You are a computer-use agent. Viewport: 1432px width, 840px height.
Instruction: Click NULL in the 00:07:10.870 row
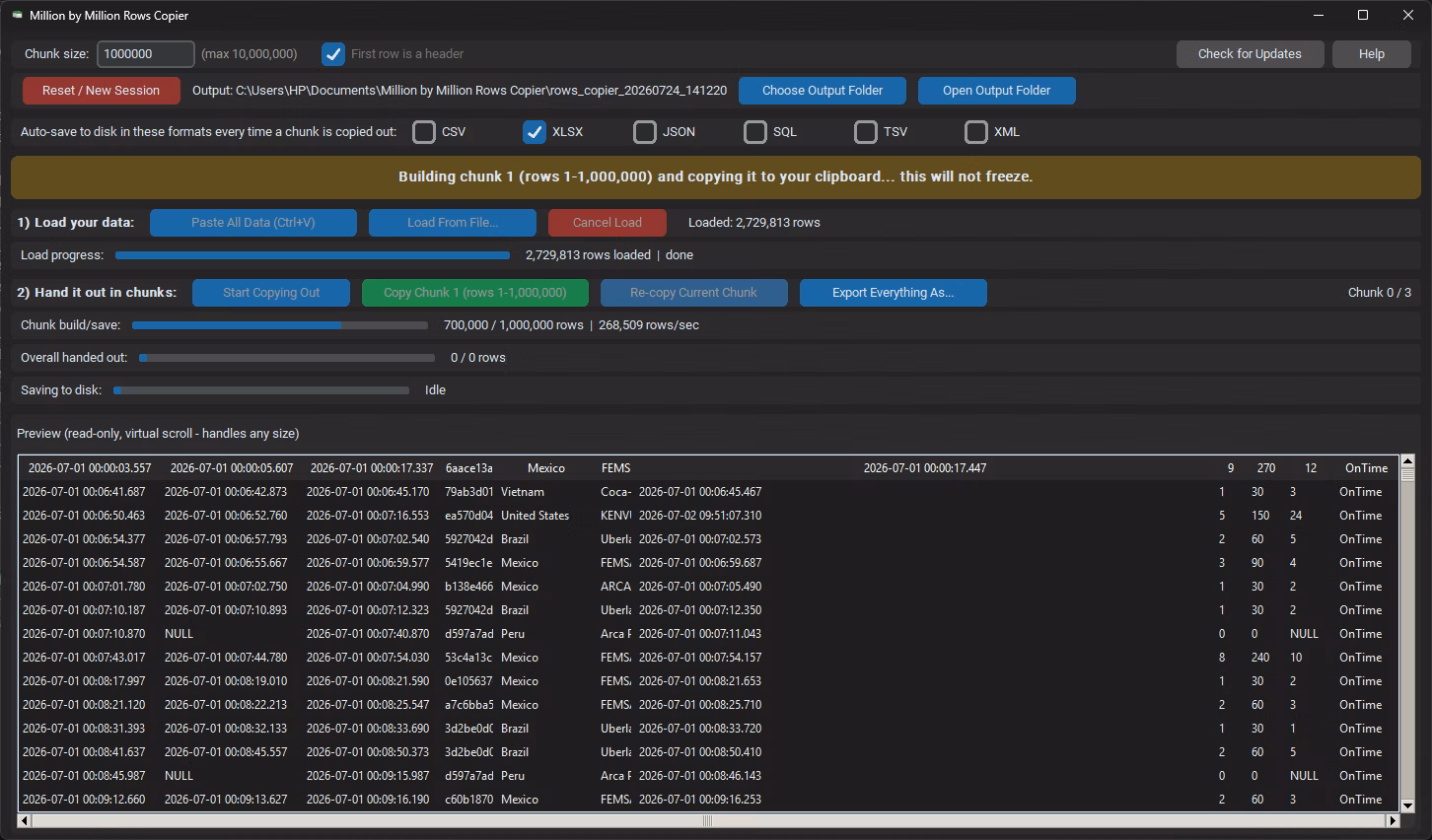179,634
